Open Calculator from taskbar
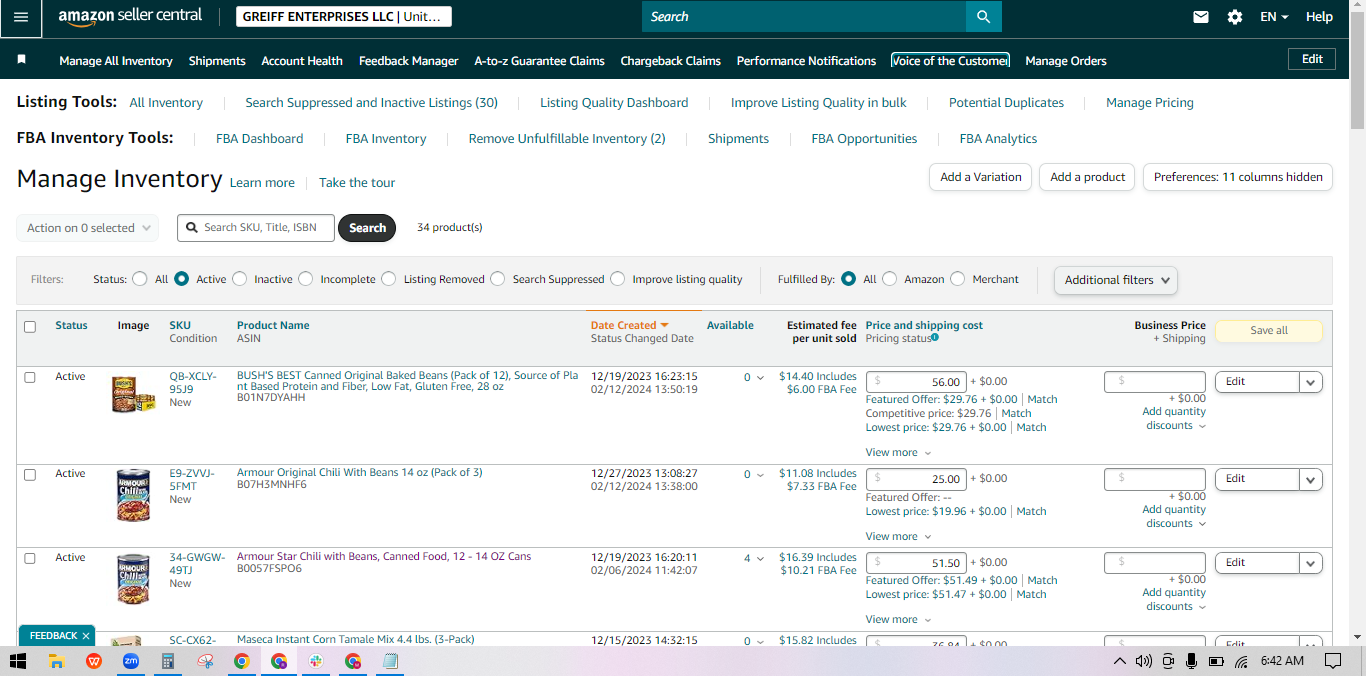The width and height of the screenshot is (1366, 676). (x=168, y=661)
